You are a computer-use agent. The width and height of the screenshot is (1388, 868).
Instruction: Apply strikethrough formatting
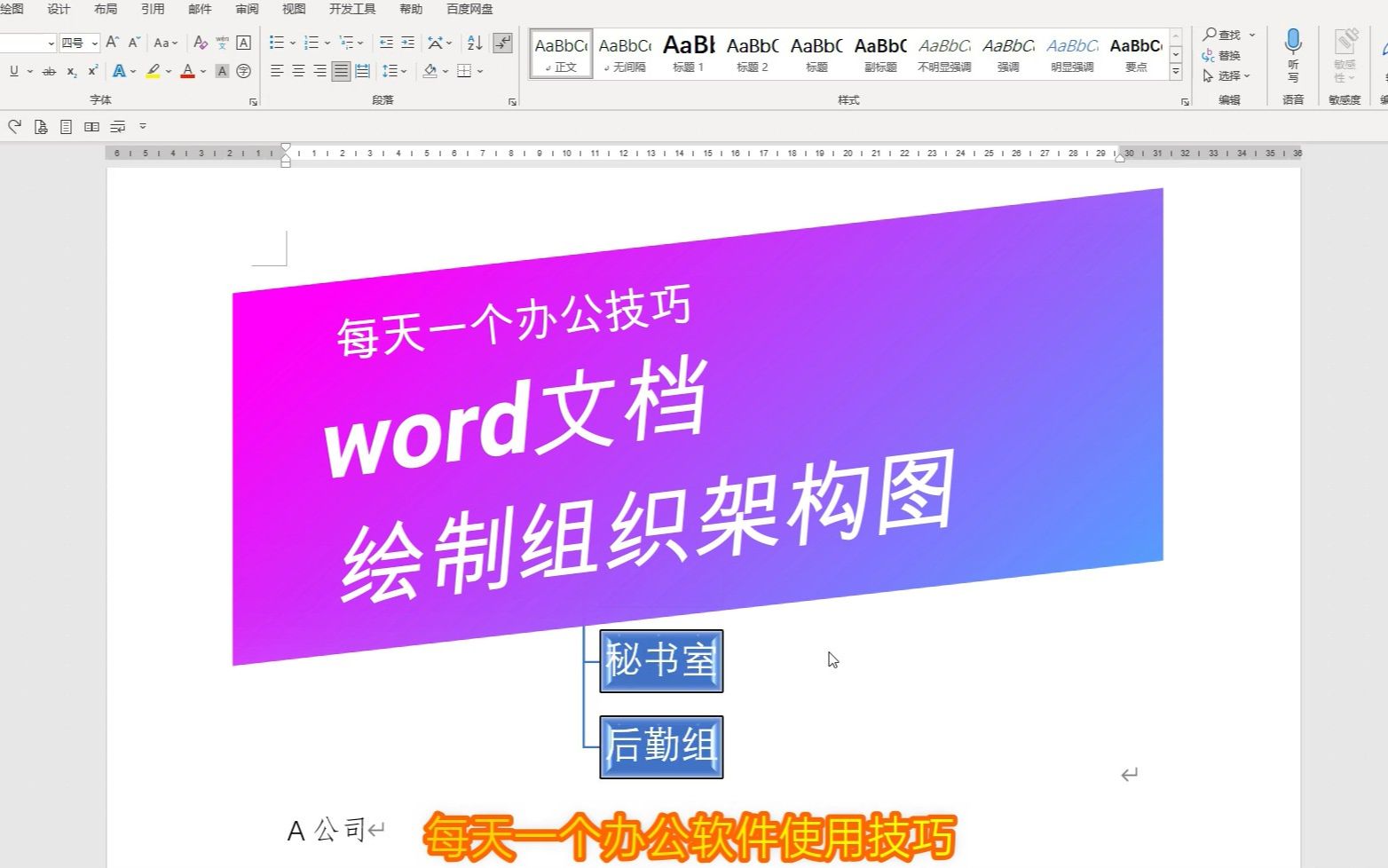click(49, 71)
